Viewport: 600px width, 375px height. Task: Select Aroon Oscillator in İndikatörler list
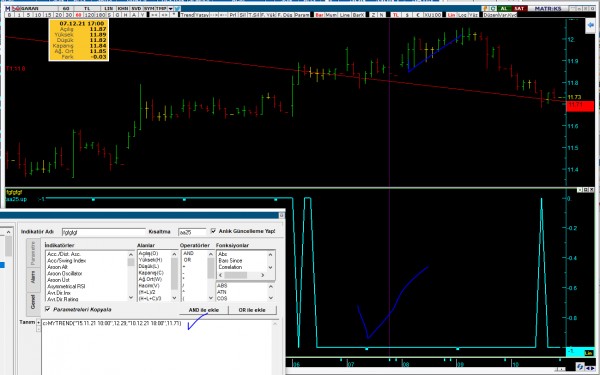pos(65,274)
